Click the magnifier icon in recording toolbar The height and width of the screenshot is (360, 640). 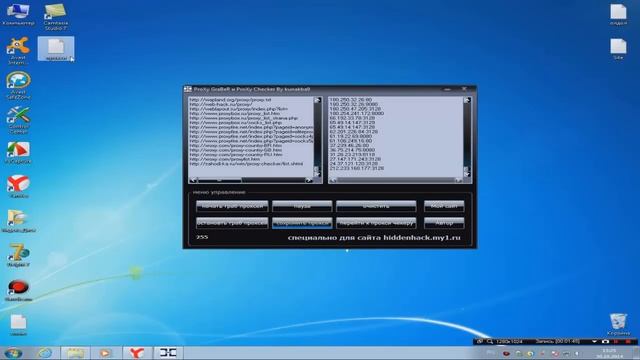click(489, 341)
